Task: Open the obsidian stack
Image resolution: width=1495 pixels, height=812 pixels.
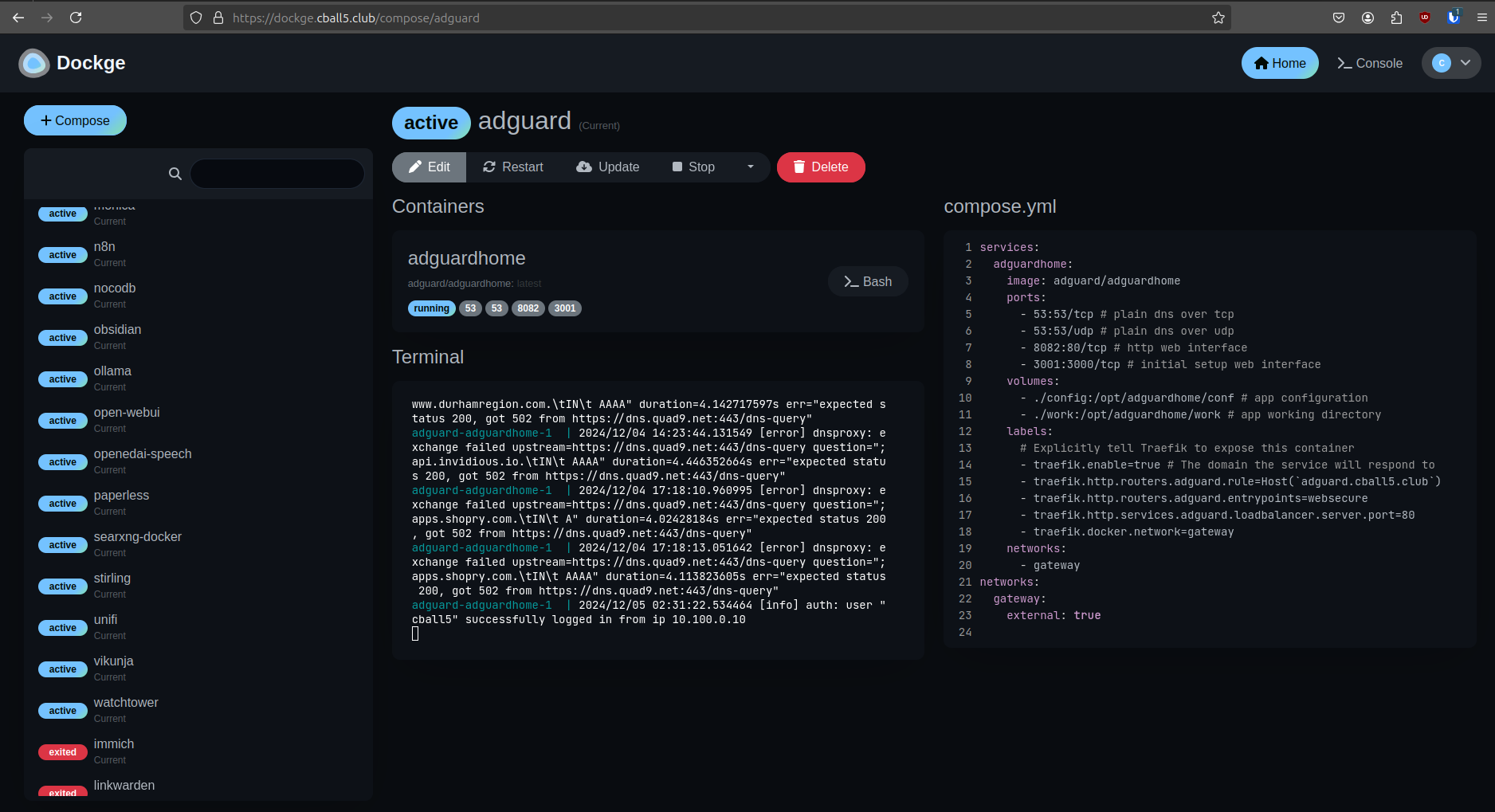Action: coord(198,337)
